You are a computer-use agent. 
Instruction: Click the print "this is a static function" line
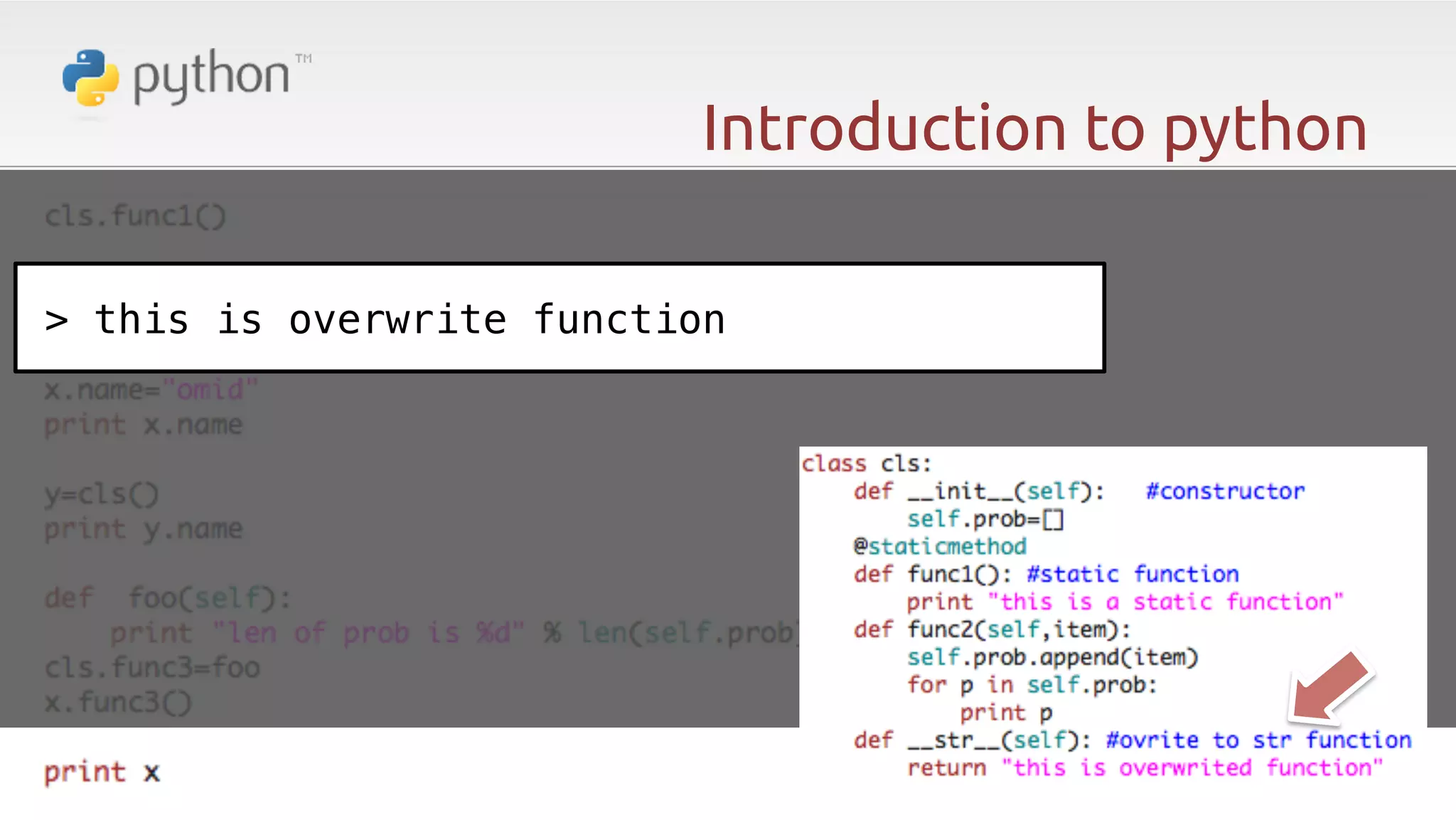point(1125,602)
